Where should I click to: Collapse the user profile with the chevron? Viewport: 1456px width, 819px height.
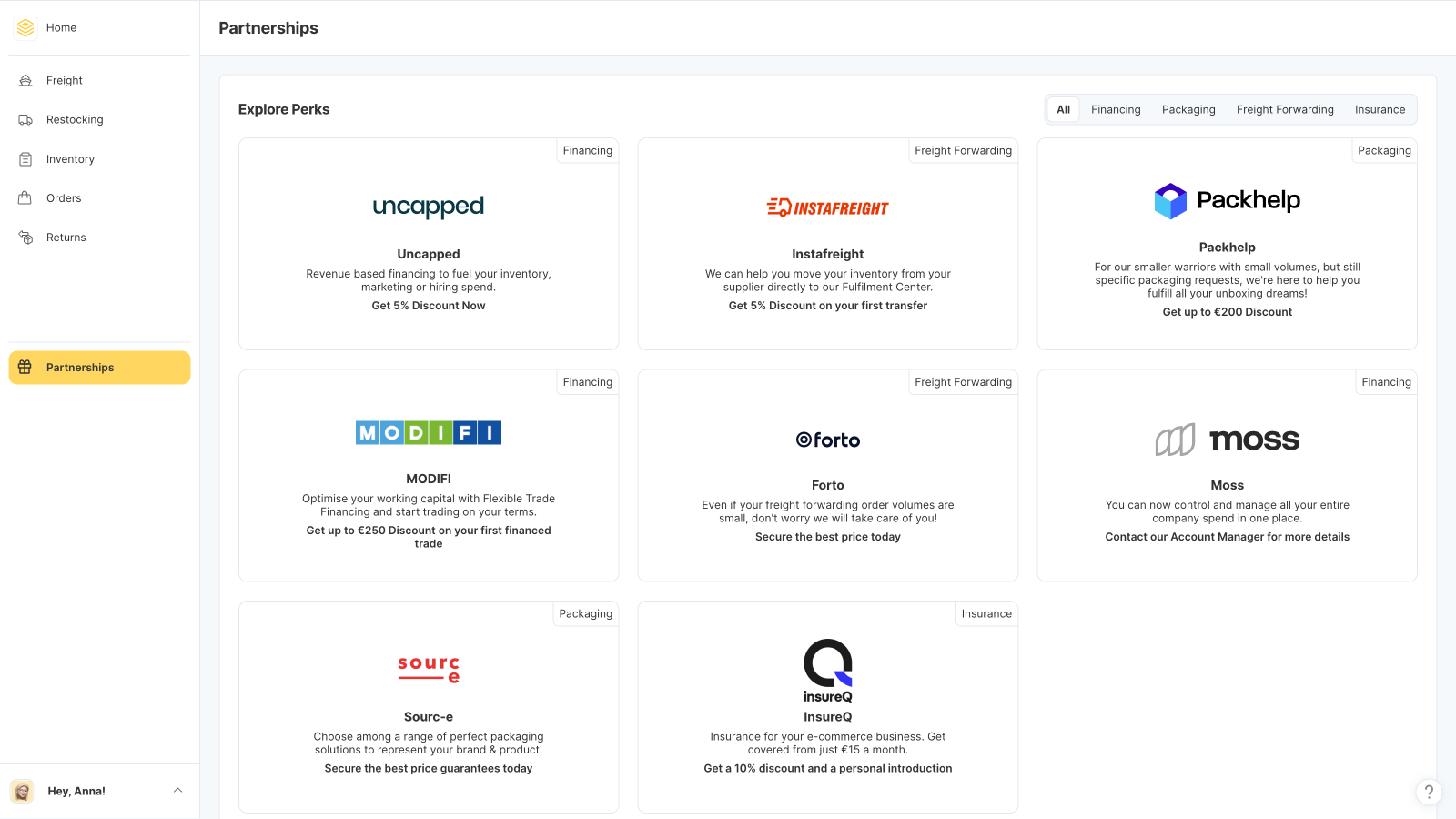click(177, 791)
